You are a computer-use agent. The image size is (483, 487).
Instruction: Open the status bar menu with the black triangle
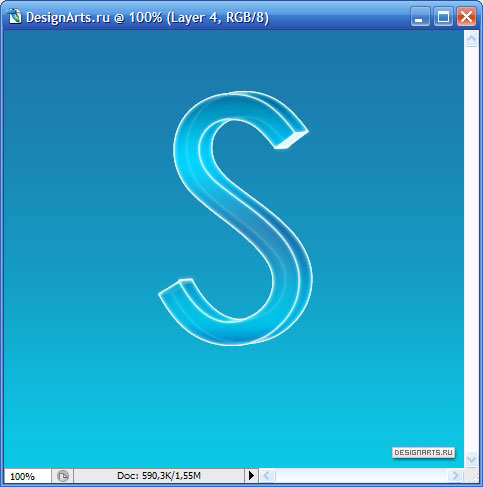point(251,476)
